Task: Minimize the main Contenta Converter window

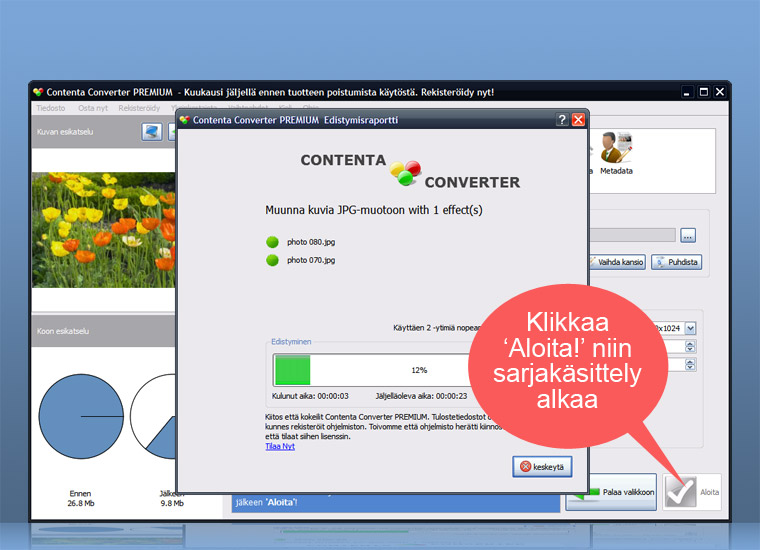Action: [x=686, y=92]
